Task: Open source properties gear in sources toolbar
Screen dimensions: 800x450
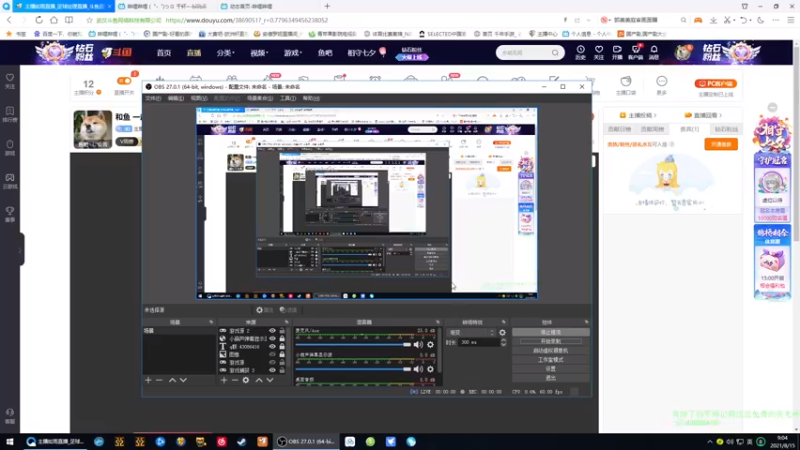Action: (246, 380)
